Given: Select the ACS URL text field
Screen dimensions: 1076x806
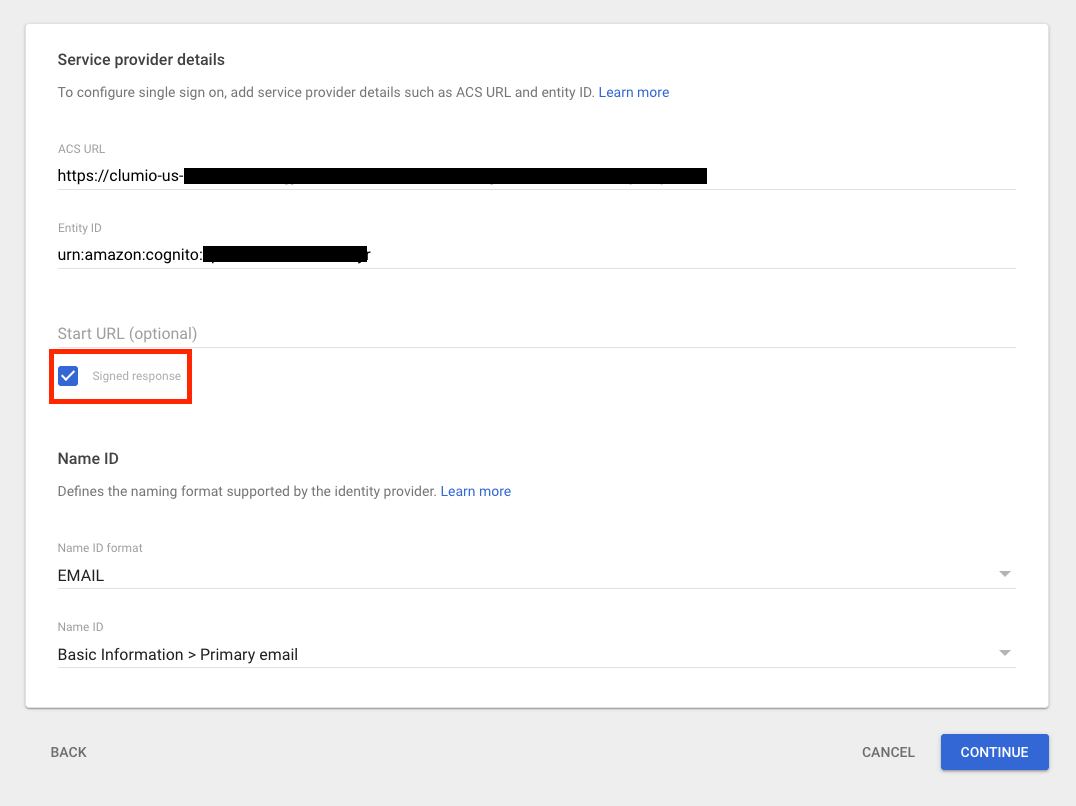Looking at the screenshot, I should click(x=400, y=175).
